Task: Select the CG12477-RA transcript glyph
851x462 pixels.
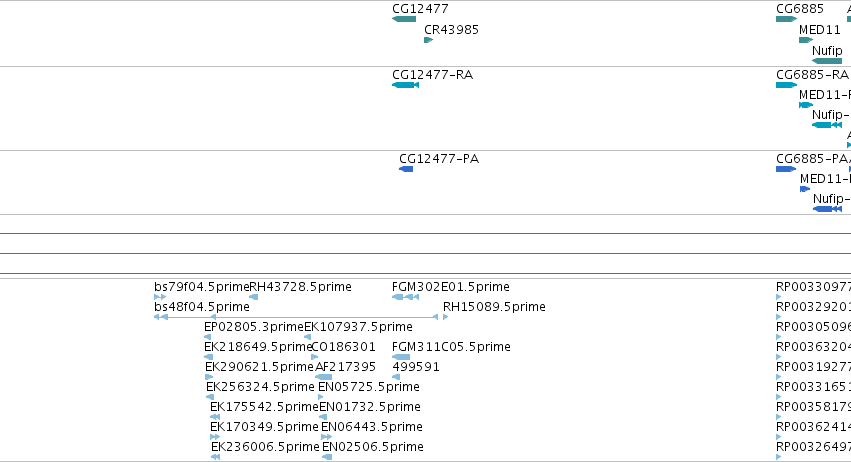Action: 405,85
